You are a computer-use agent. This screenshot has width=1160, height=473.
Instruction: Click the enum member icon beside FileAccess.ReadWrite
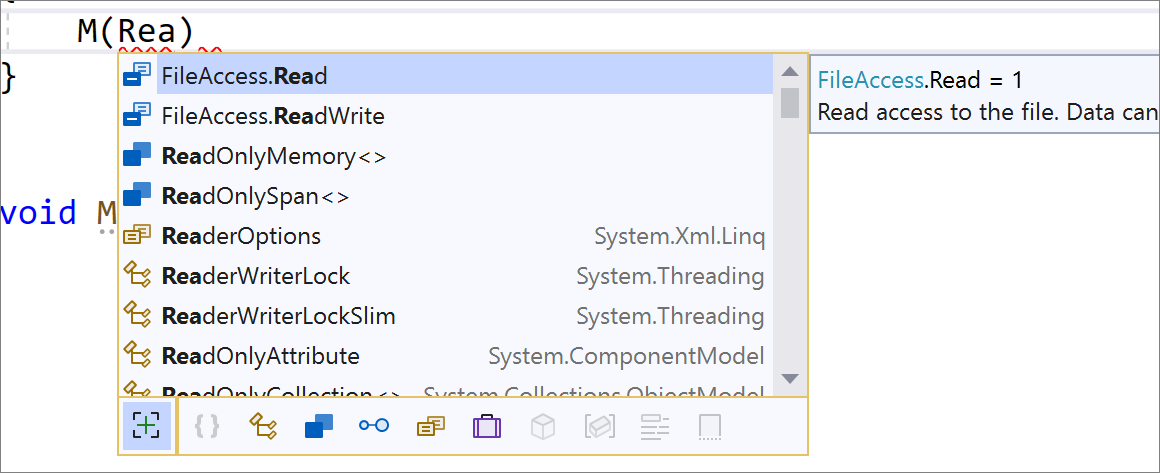(137, 115)
